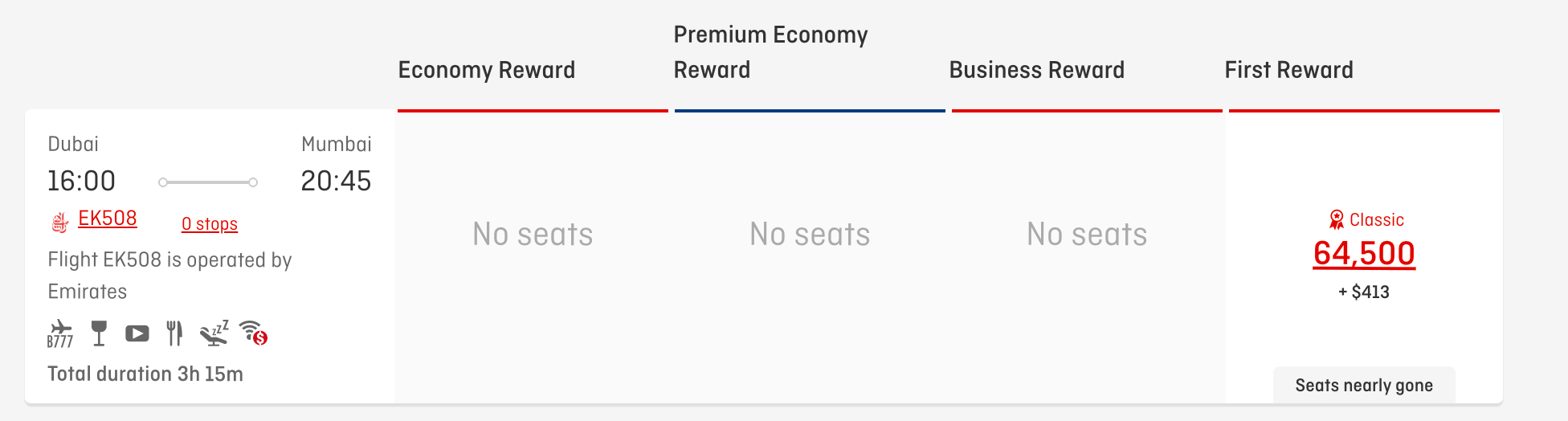Select the First Reward column header

click(1288, 70)
